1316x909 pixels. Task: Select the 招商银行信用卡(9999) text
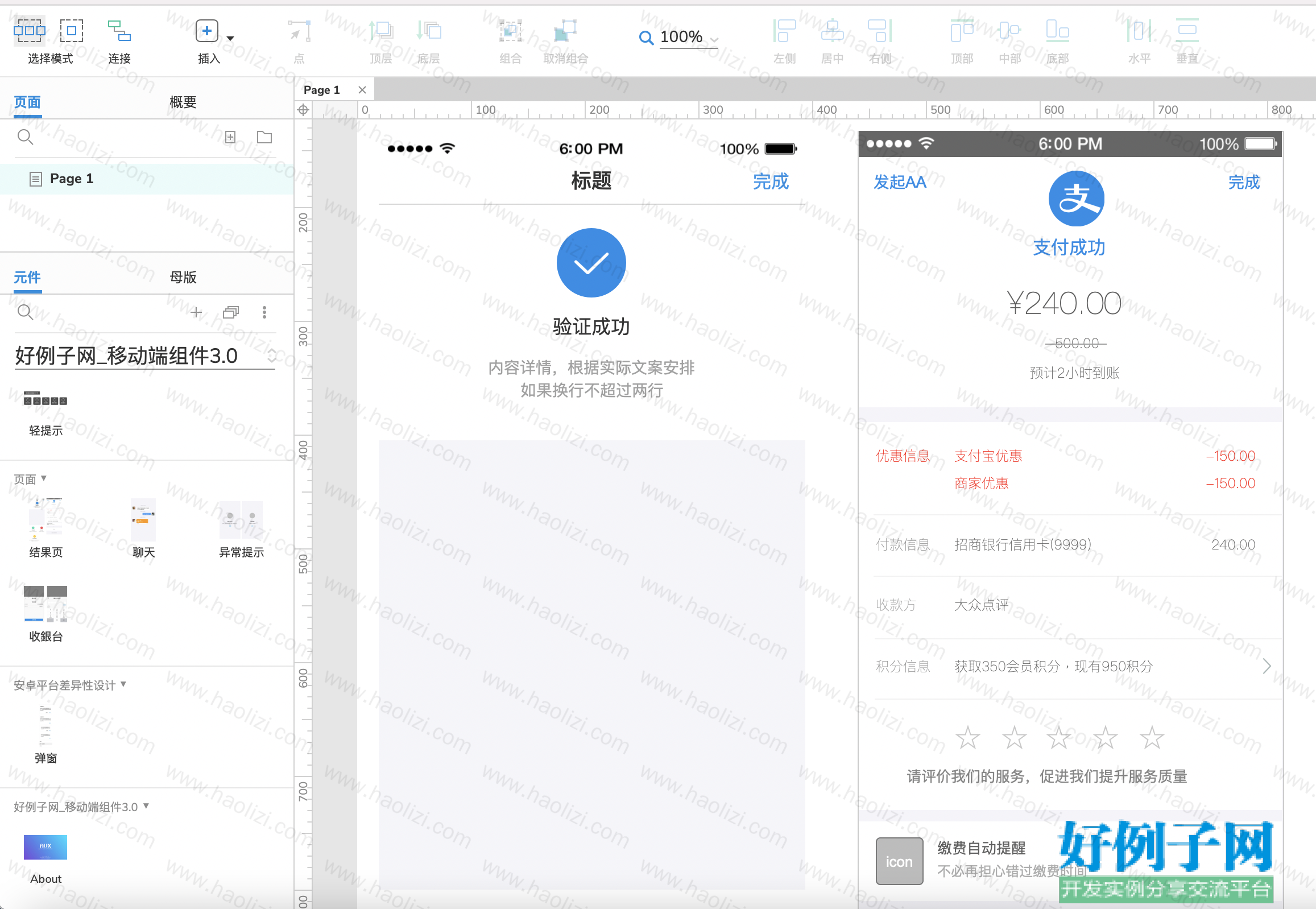(x=1023, y=545)
